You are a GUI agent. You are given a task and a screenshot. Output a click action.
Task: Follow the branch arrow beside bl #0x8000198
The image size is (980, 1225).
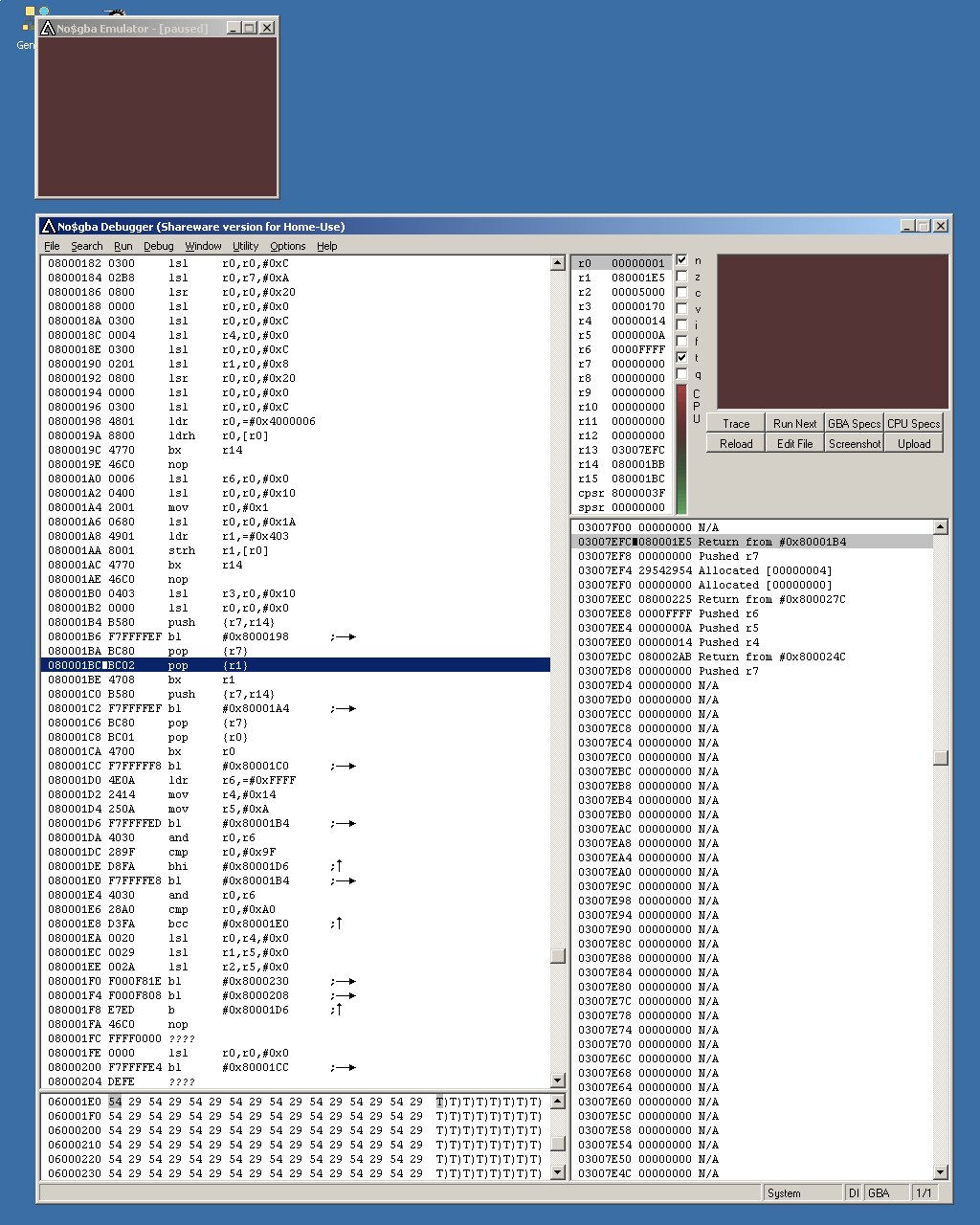(345, 636)
